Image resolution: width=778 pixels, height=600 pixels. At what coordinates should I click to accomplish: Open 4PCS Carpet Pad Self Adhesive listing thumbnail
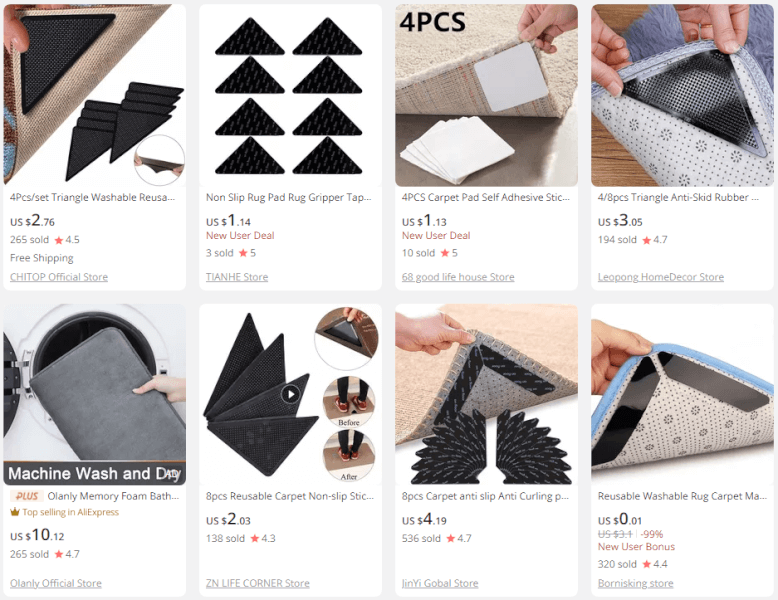[x=487, y=95]
